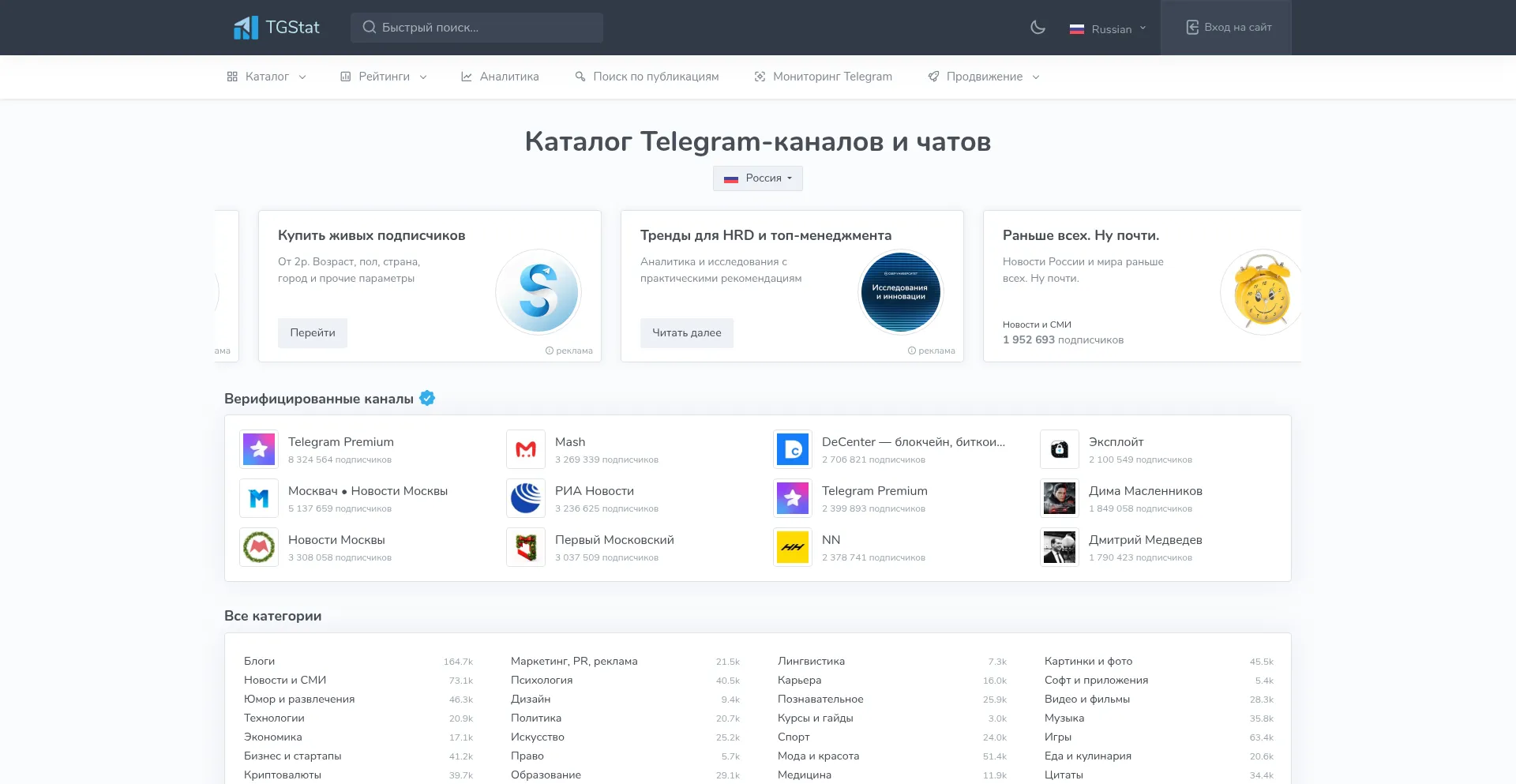Expand the Продвижение dropdown menu

tap(984, 77)
